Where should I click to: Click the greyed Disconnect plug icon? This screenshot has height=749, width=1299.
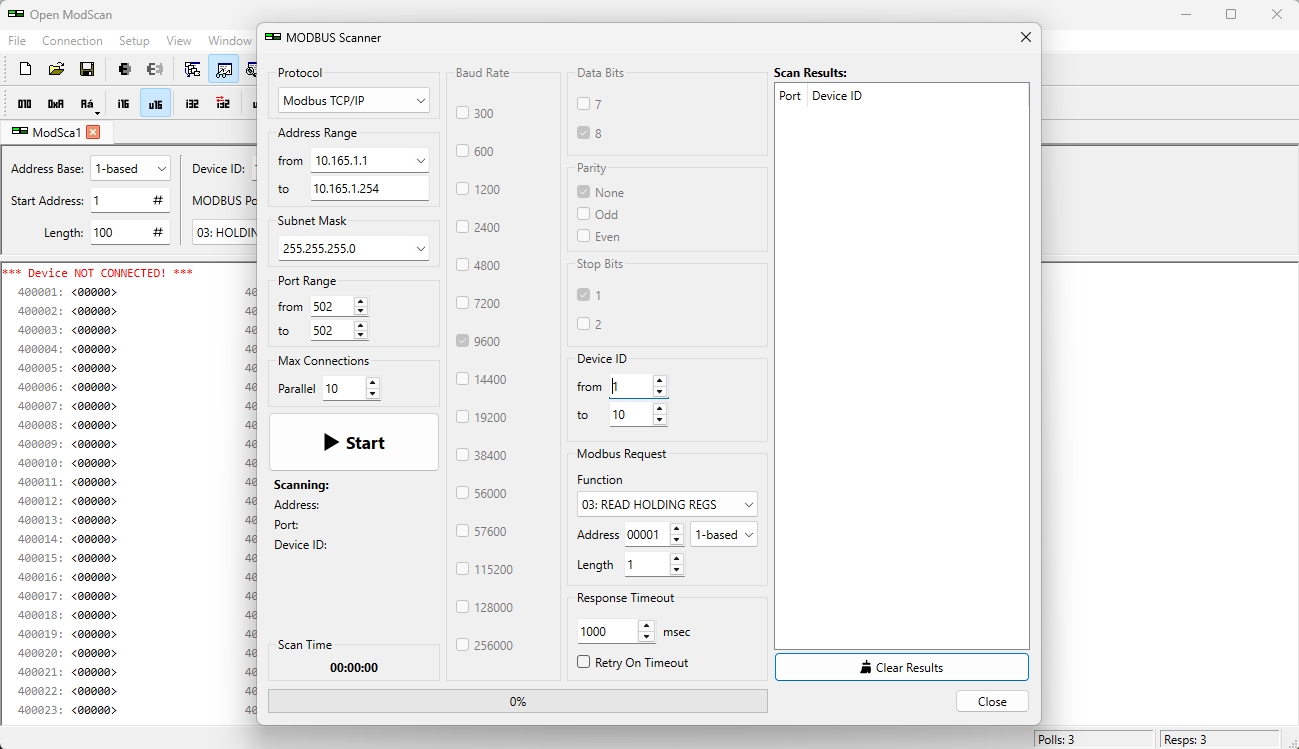pyautogui.click(x=155, y=69)
